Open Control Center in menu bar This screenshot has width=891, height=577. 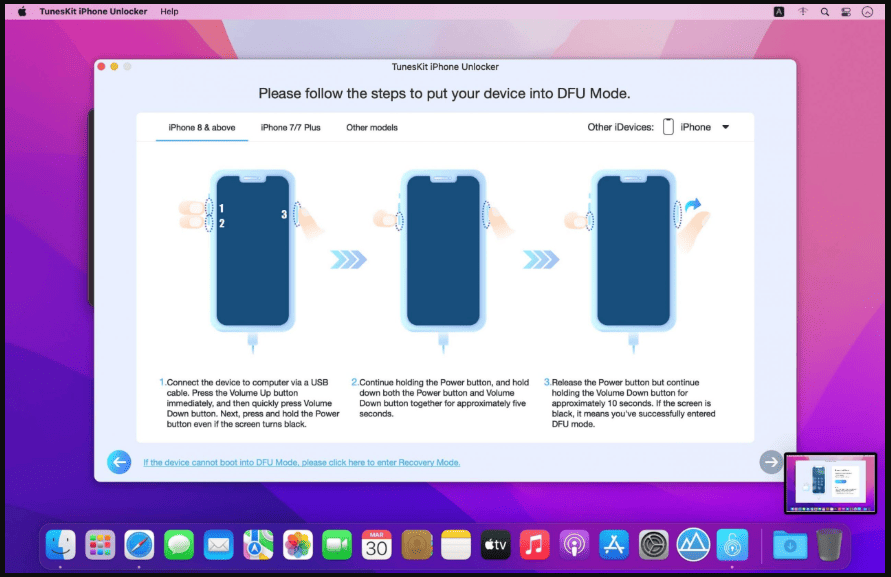[x=846, y=11]
